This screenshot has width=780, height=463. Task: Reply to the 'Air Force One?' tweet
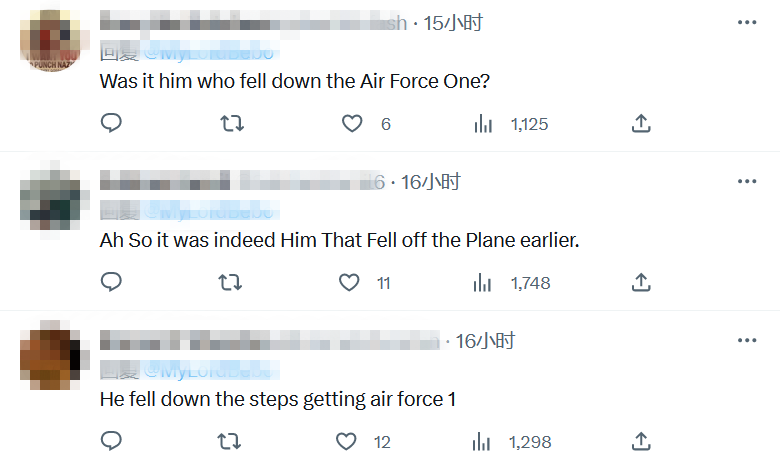(x=112, y=124)
